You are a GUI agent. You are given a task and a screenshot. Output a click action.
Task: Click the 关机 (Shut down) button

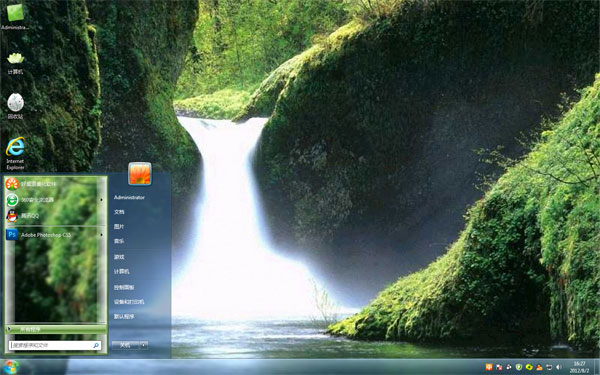click(x=125, y=345)
